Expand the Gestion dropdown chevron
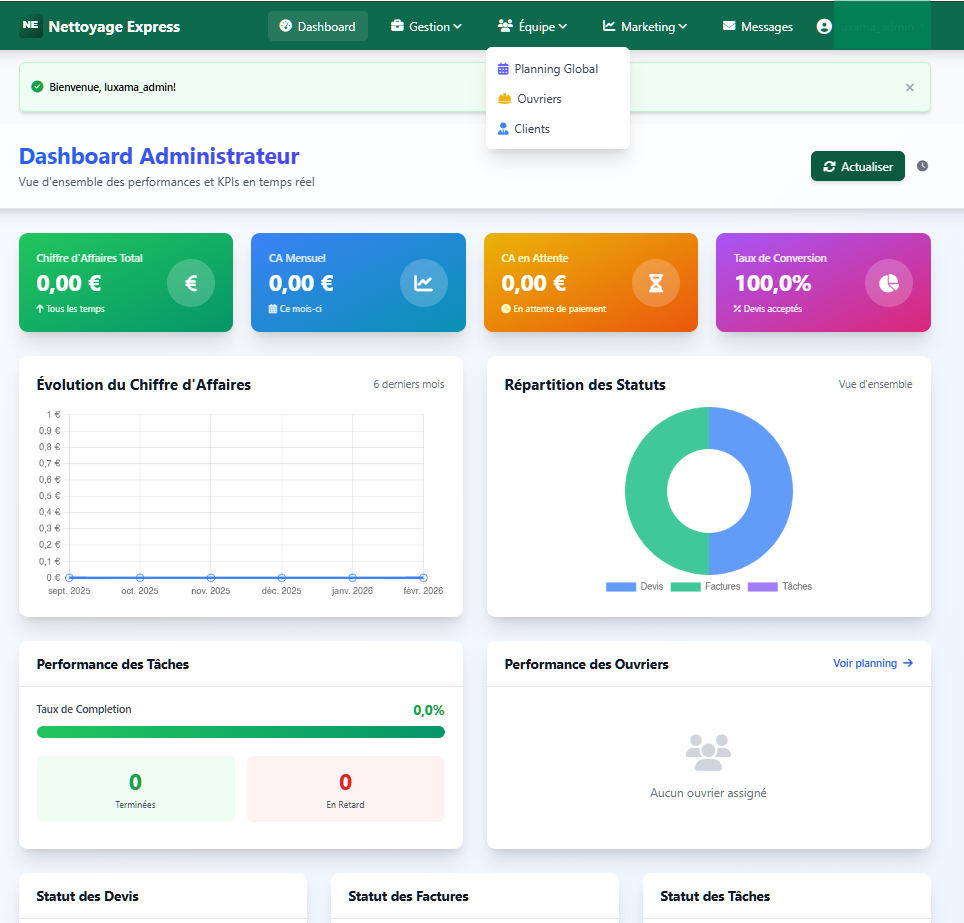 457,26
